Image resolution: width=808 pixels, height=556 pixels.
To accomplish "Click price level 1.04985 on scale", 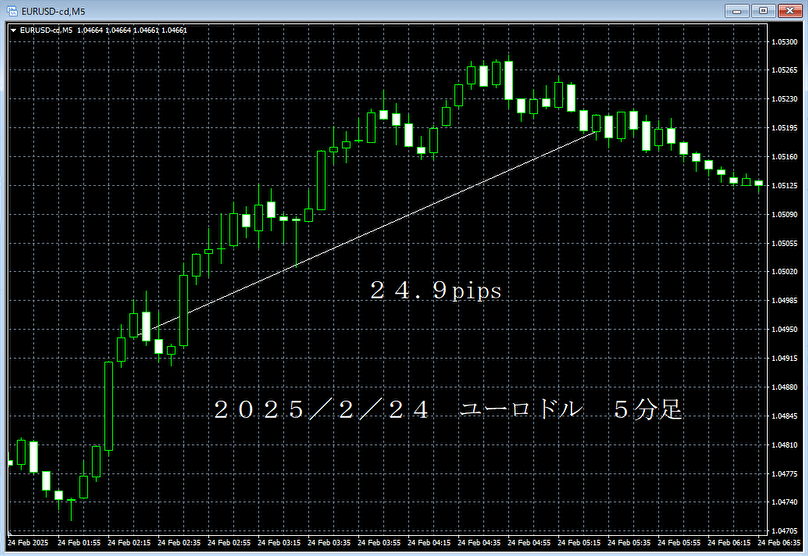I will (784, 300).
